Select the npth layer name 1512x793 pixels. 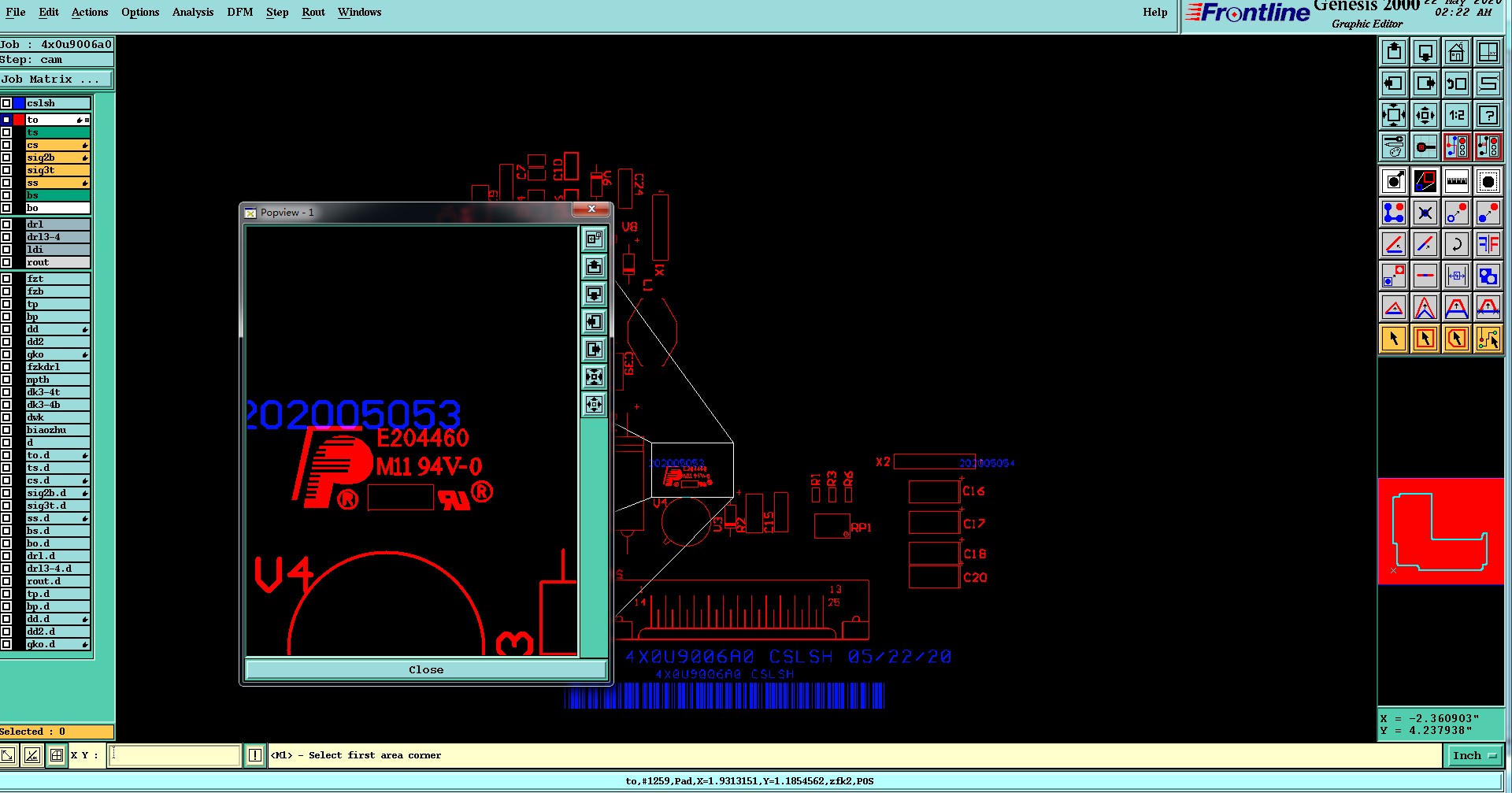point(58,380)
